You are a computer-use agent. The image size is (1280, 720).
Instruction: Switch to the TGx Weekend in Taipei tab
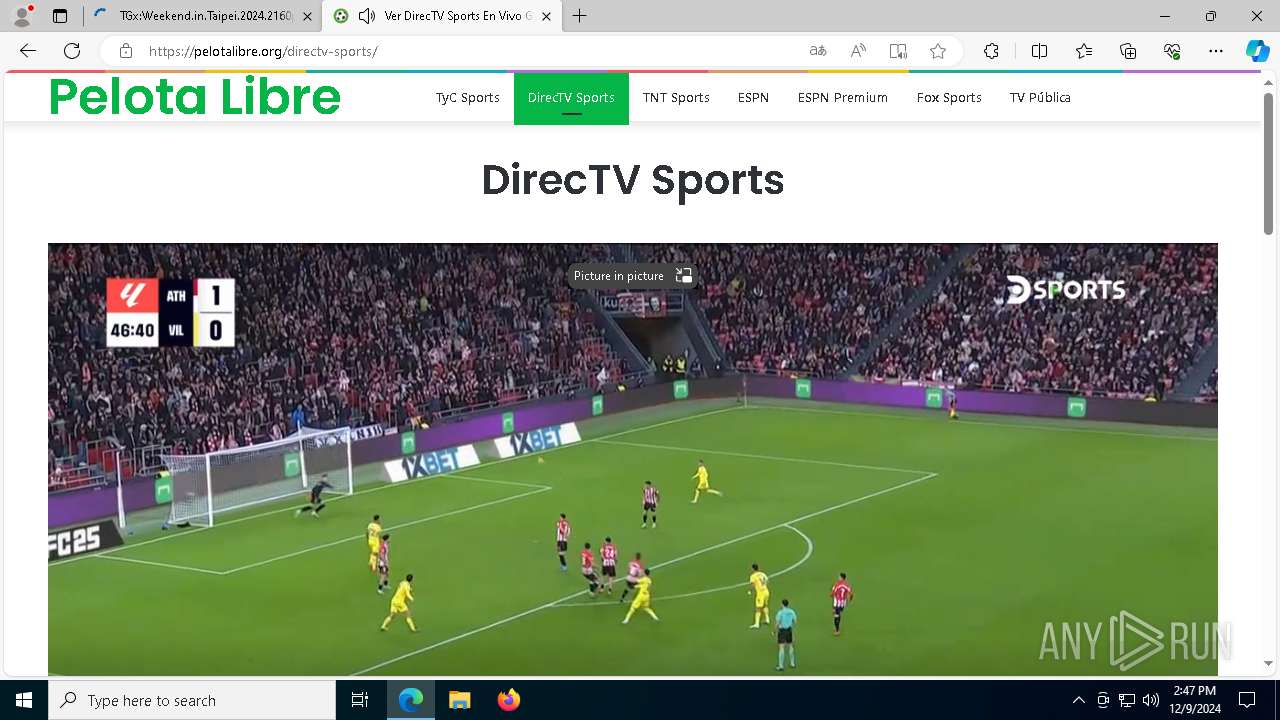(x=204, y=16)
